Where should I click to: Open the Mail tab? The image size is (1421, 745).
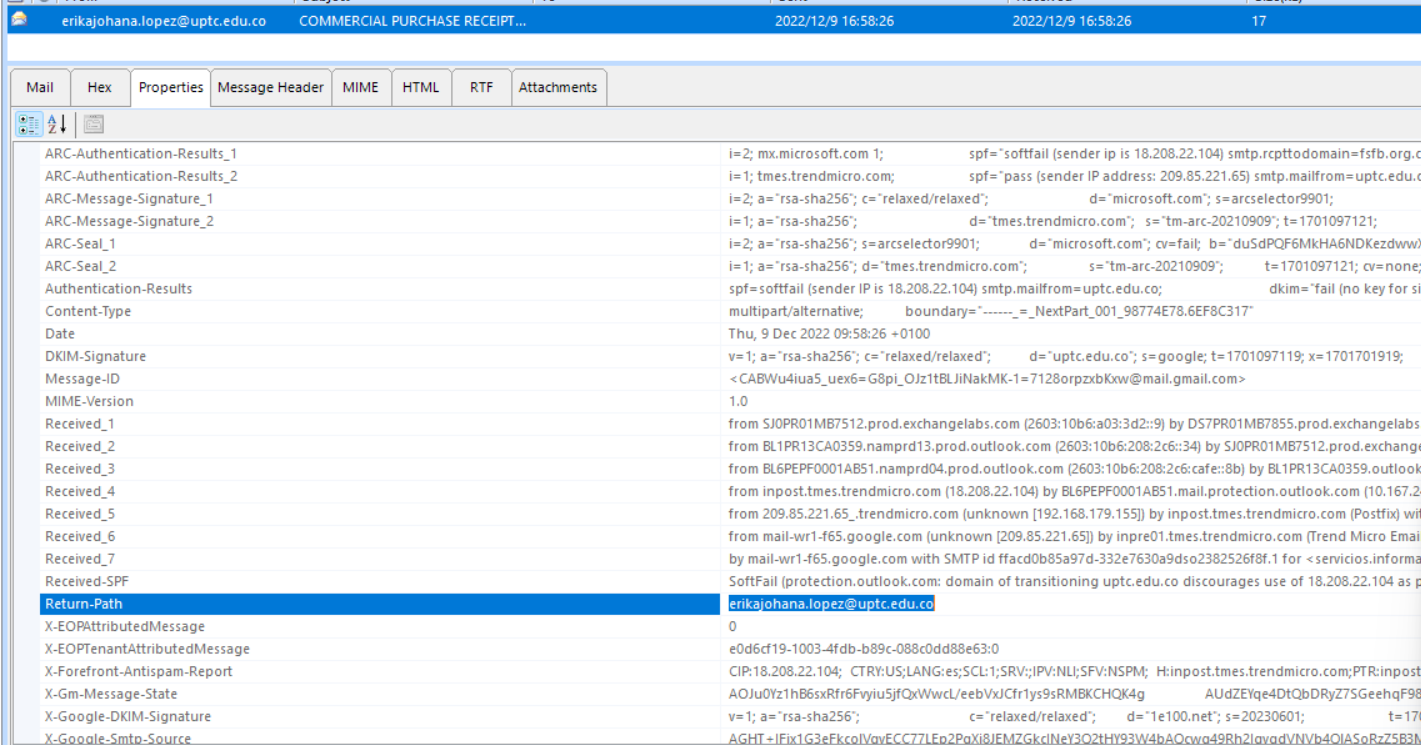tap(40, 87)
